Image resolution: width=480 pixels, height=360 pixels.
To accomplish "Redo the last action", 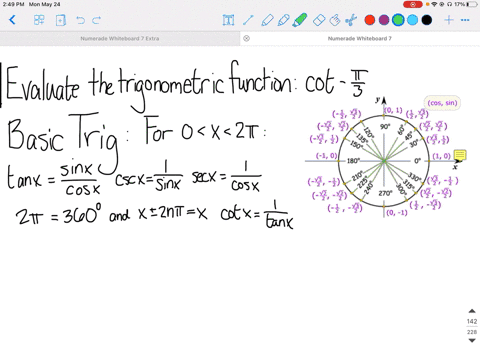I will pyautogui.click(x=97, y=20).
